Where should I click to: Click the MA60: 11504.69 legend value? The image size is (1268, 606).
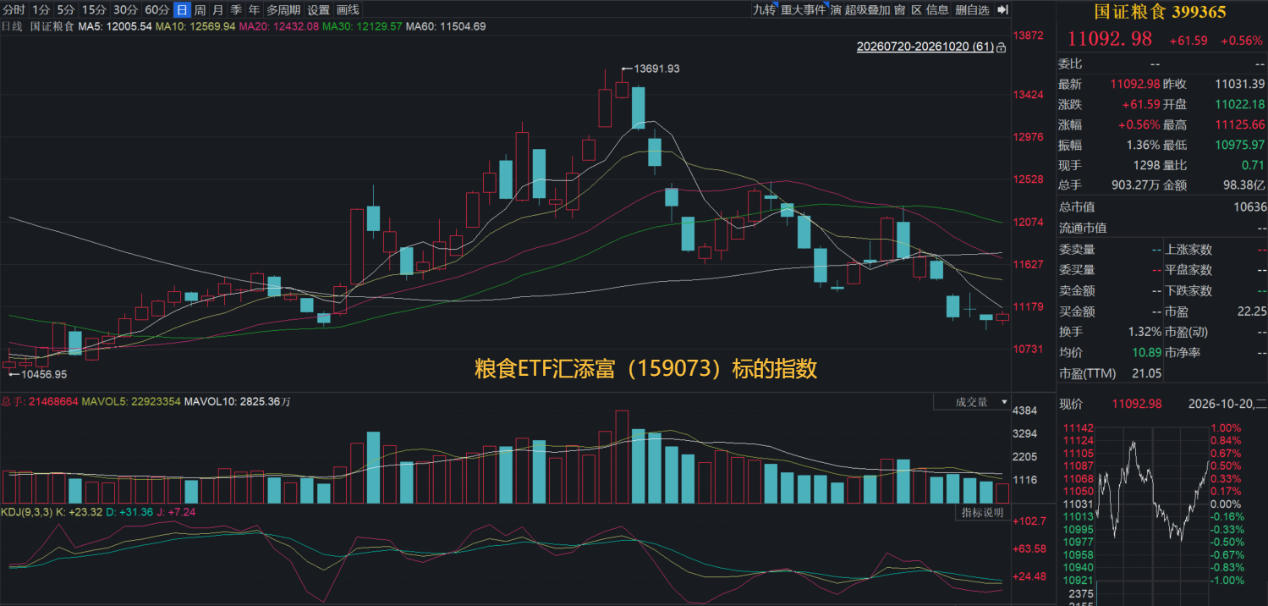coord(447,26)
